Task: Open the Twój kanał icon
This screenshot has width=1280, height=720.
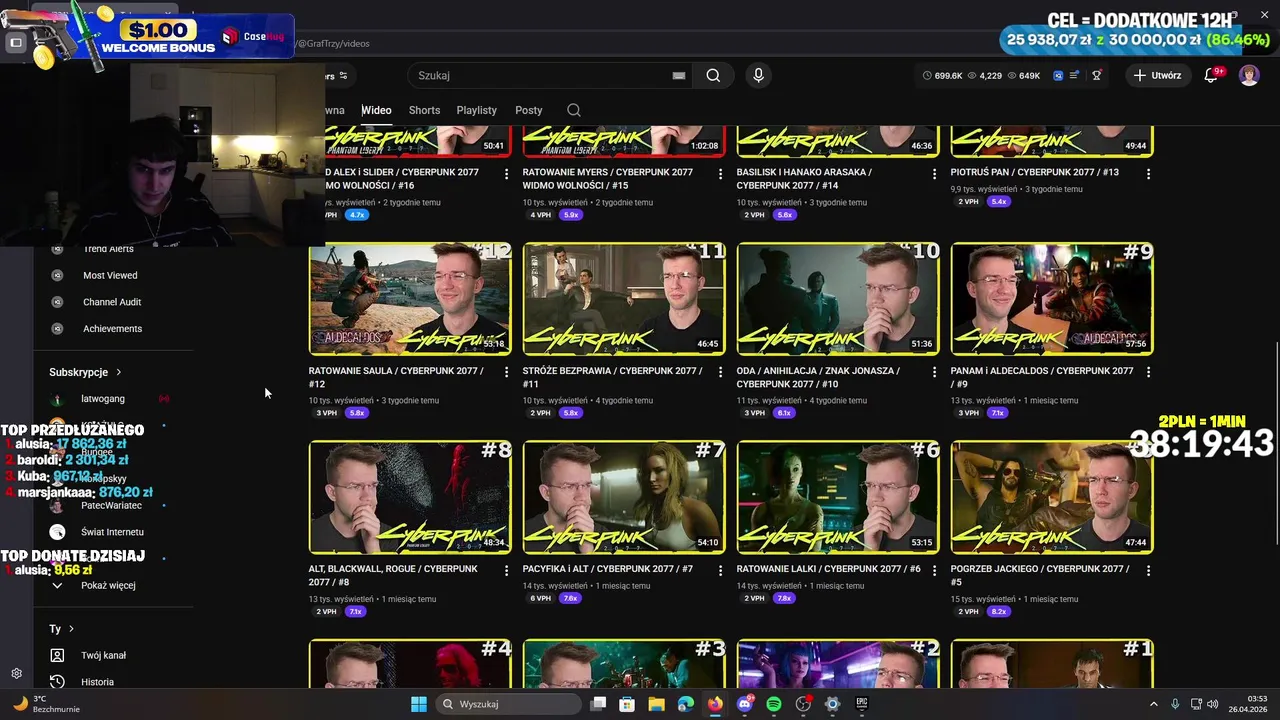Action: [x=57, y=655]
